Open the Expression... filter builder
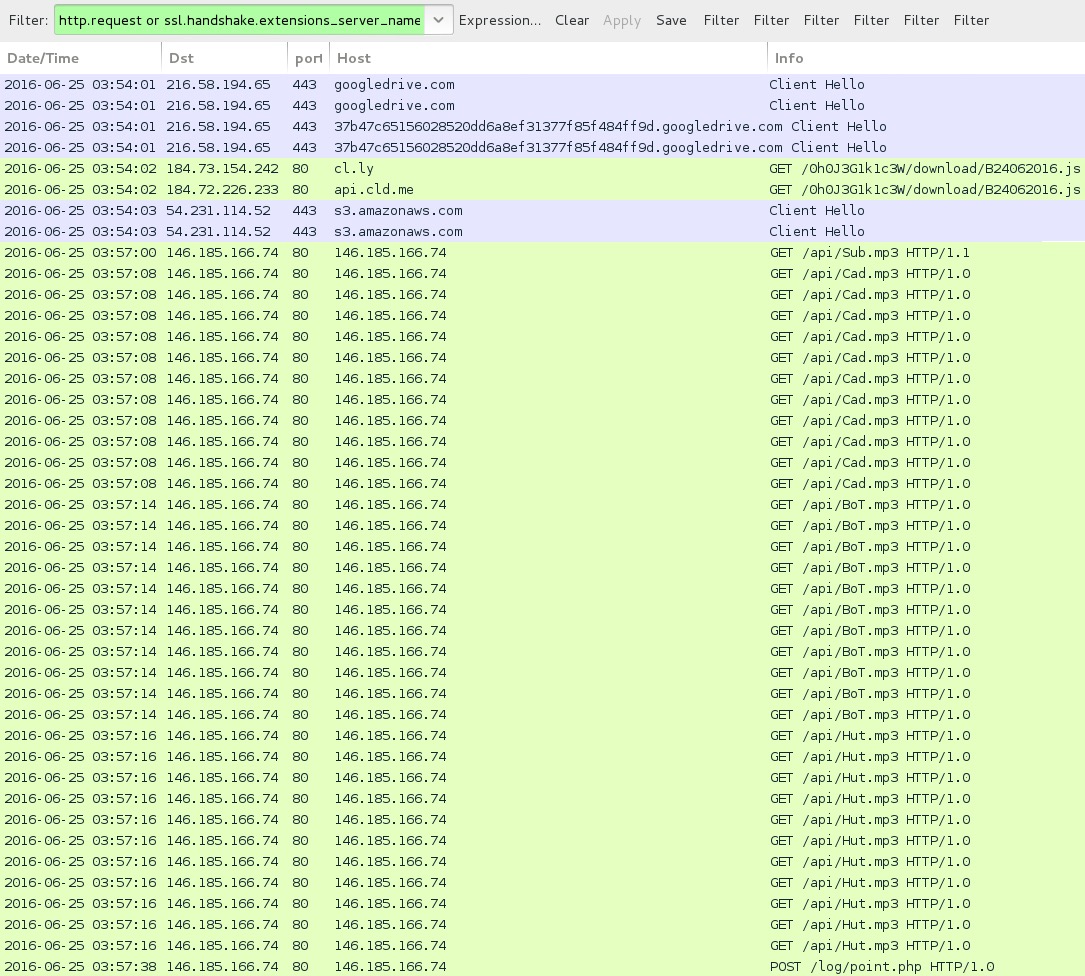 500,20
